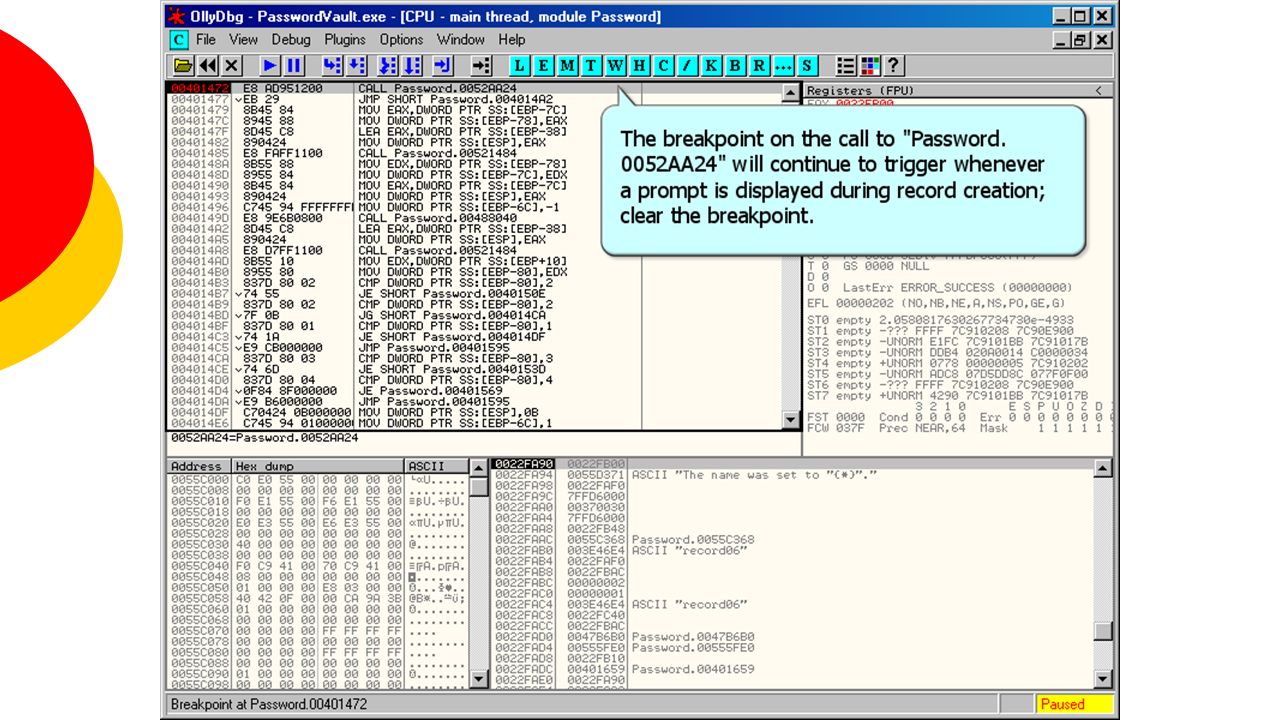
Task: Click the stack pane scrollbar thumb
Action: (1103, 630)
